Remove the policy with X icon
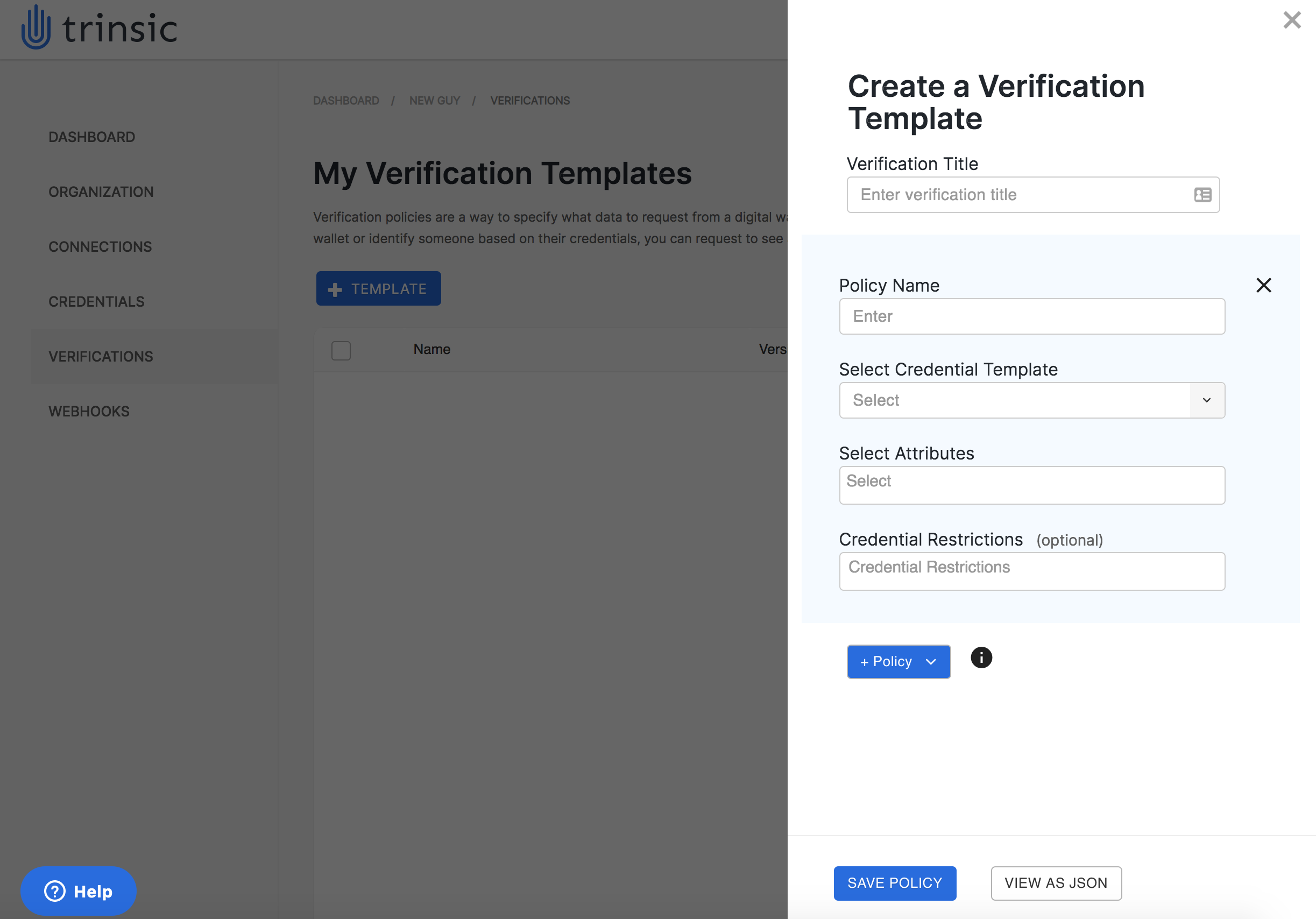The width and height of the screenshot is (1316, 919). (x=1263, y=285)
